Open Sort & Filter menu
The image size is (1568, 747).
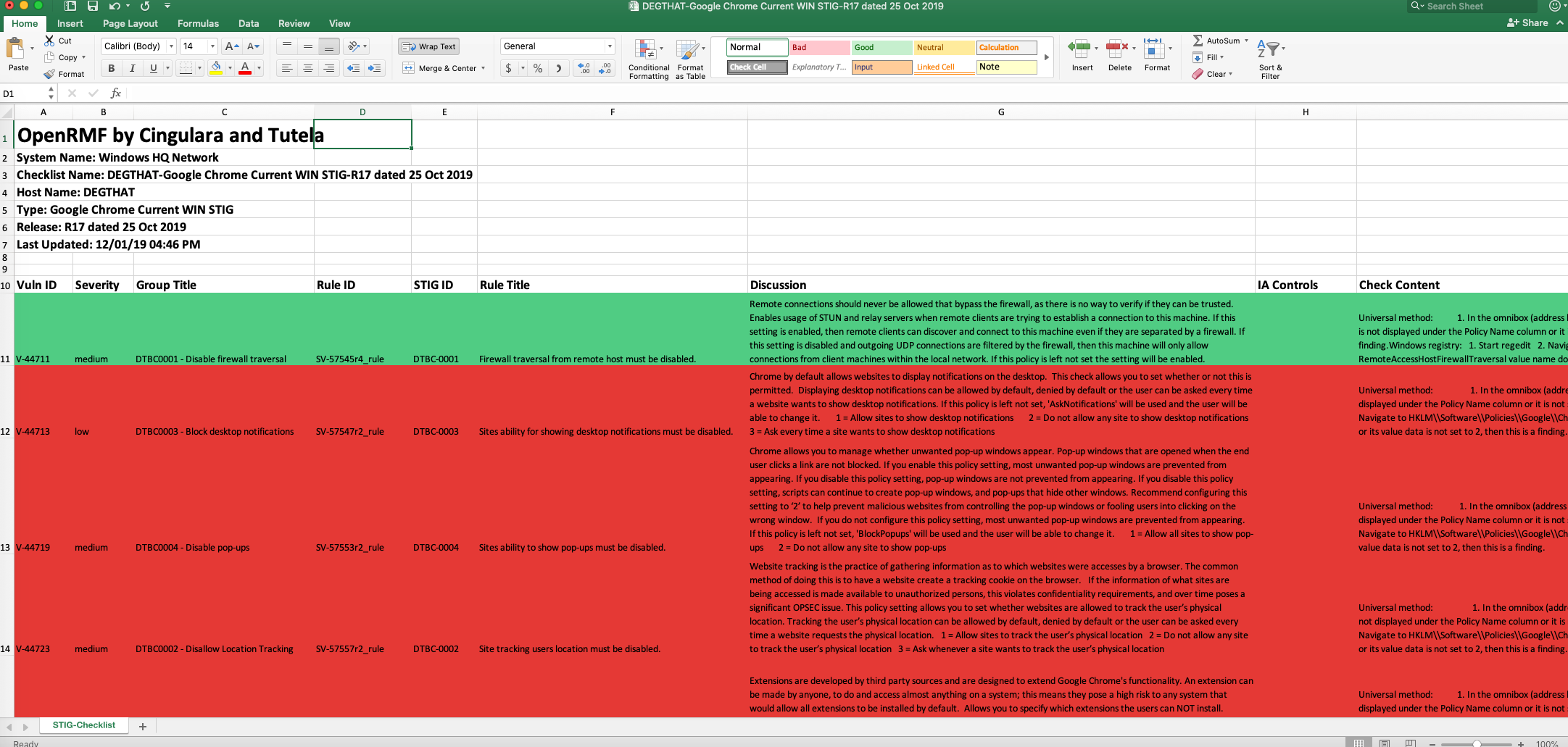1270,58
